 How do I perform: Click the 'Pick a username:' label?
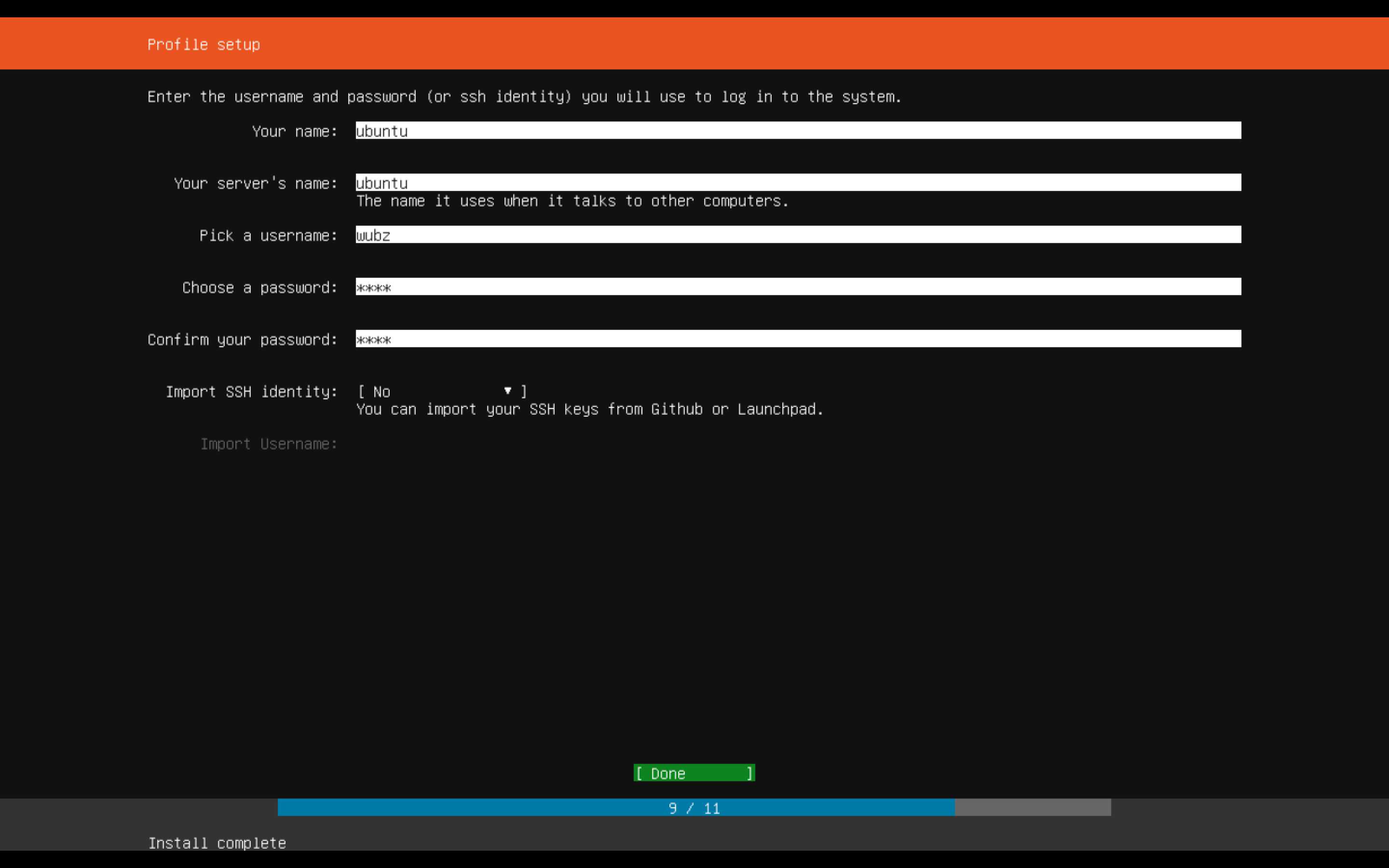[x=269, y=236]
